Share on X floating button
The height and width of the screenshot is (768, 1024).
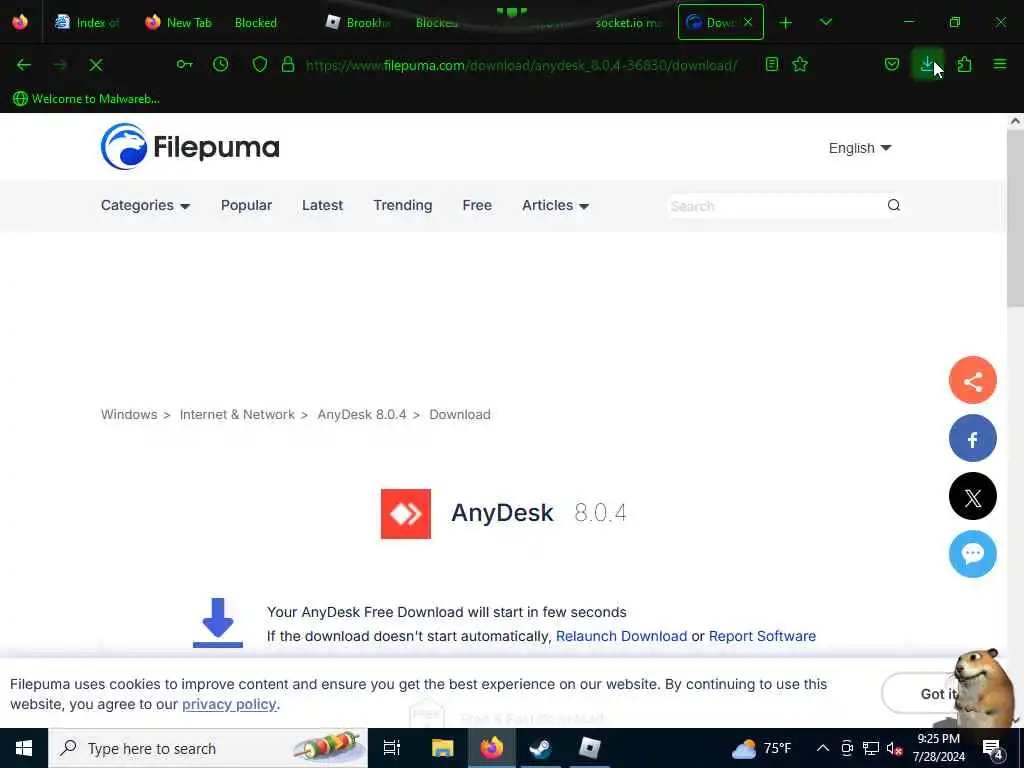[x=972, y=496]
